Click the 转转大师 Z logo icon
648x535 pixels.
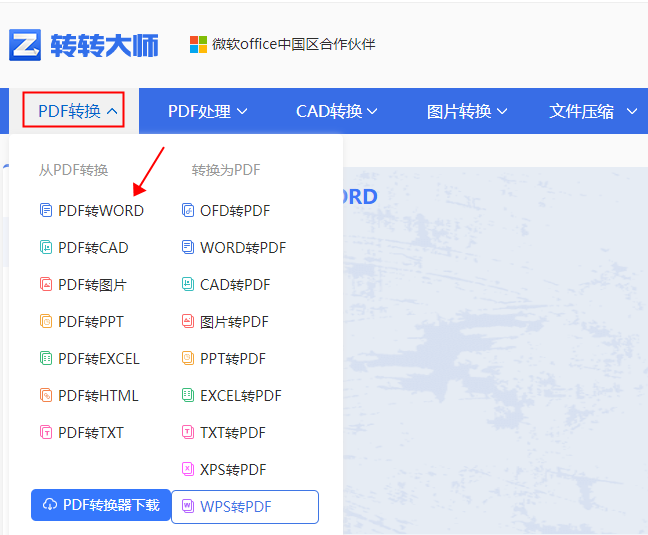(x=25, y=45)
